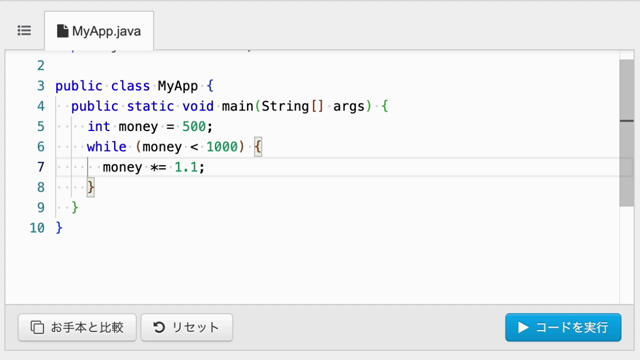This screenshot has height=360, width=640.
Task: Click line number 7 in gutter
Action: point(40,167)
